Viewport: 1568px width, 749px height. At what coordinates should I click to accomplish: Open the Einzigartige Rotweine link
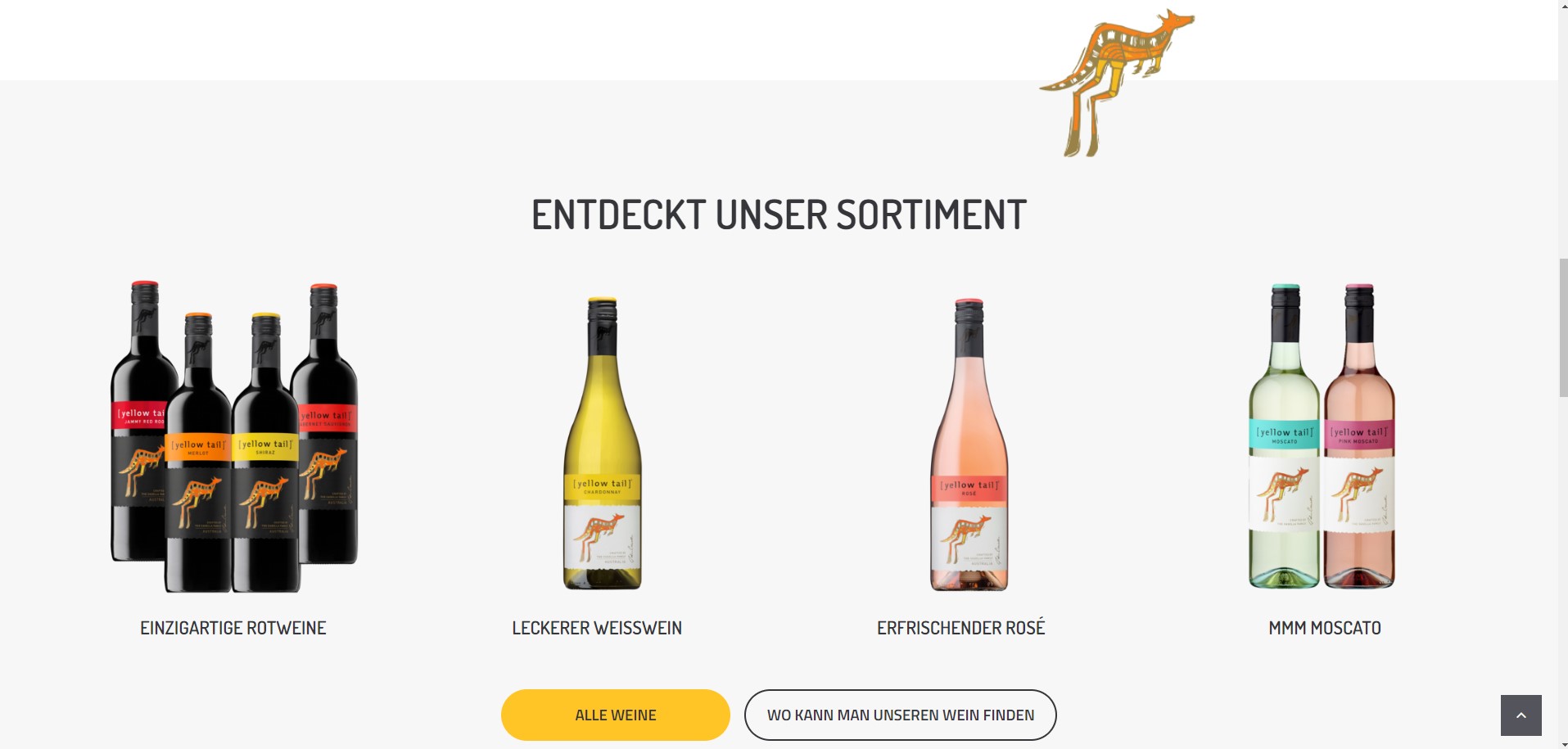233,628
